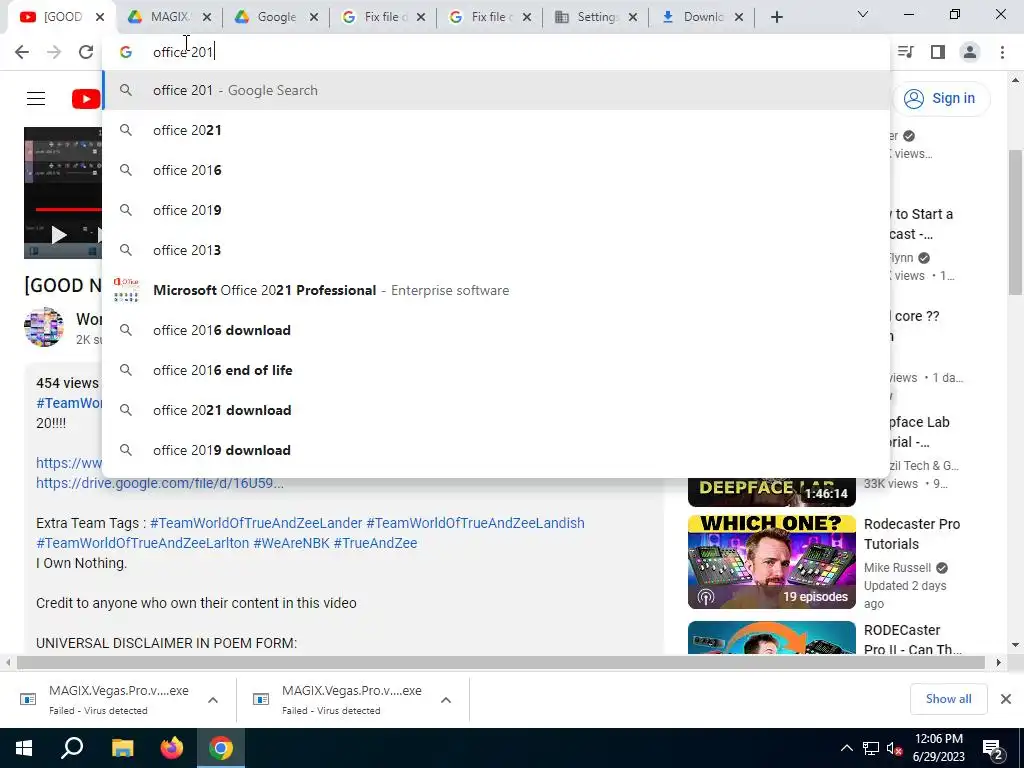1024x768 pixels.
Task: Click Show all downloads button
Action: [x=948, y=699]
